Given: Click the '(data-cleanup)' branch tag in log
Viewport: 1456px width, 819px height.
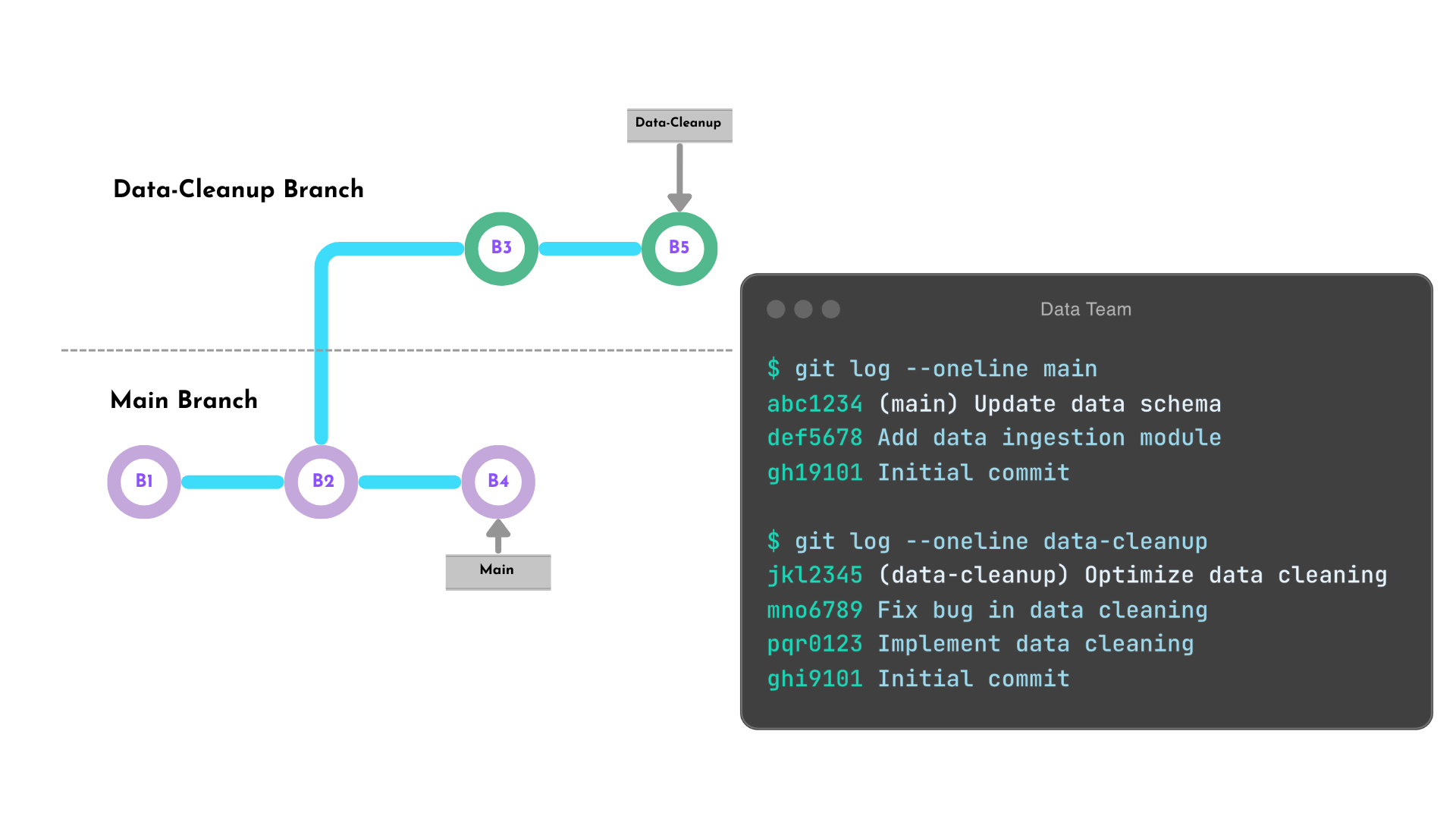Looking at the screenshot, I should pyautogui.click(x=974, y=575).
